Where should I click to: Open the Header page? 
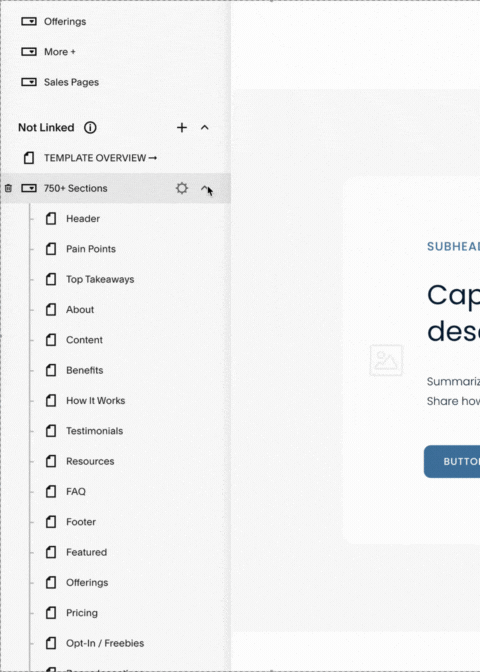83,219
